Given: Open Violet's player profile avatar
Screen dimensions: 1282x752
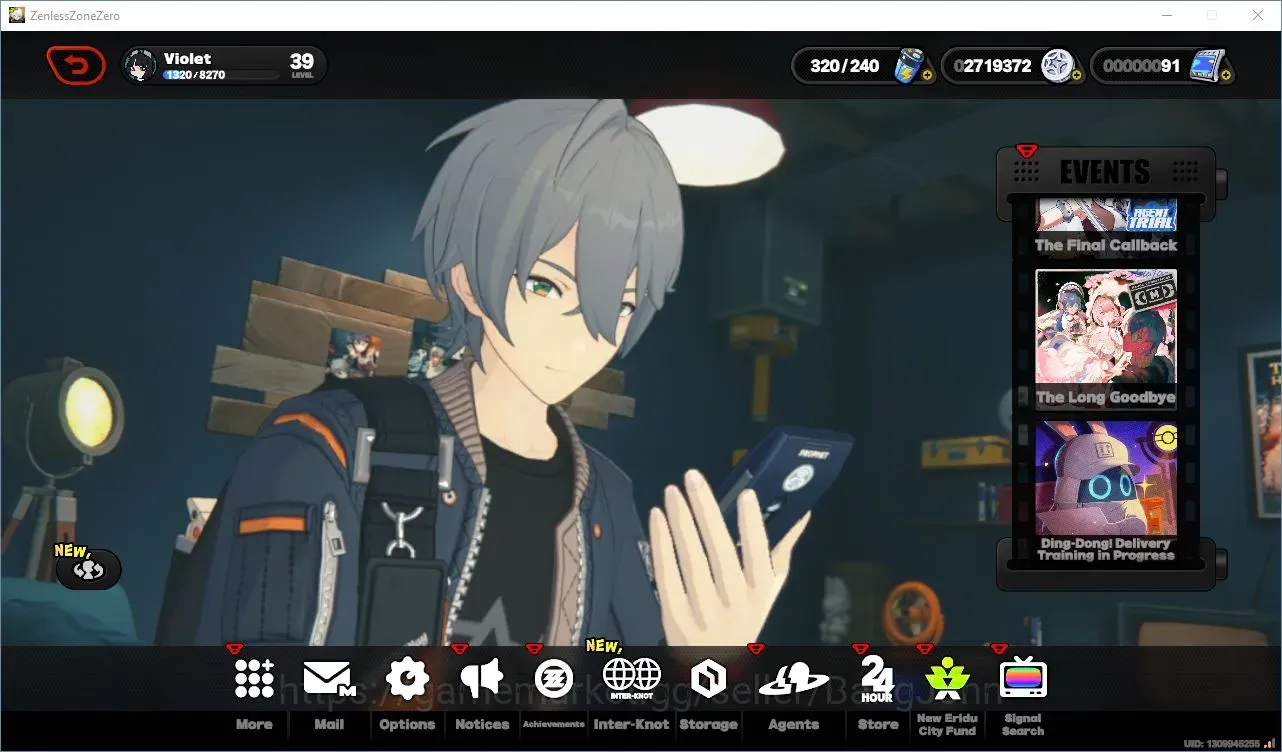Looking at the screenshot, I should coord(140,66).
